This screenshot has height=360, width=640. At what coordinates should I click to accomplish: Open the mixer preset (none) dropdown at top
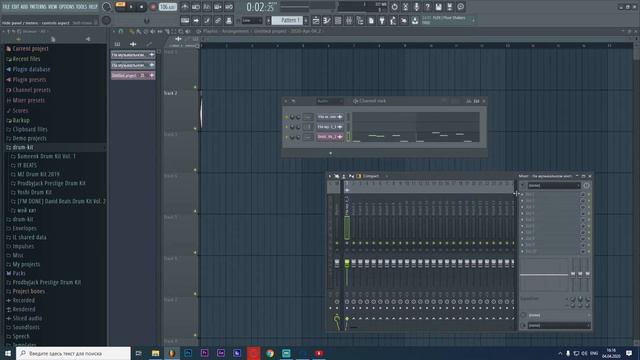[x=553, y=185]
